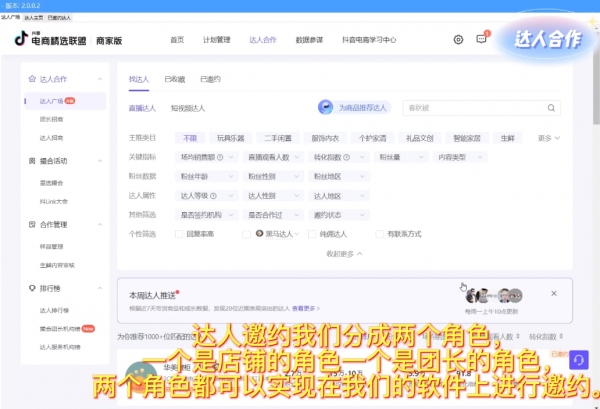This screenshot has width=600, height=409.
Task: Collapse filters with 收起更多
Action: (344, 254)
